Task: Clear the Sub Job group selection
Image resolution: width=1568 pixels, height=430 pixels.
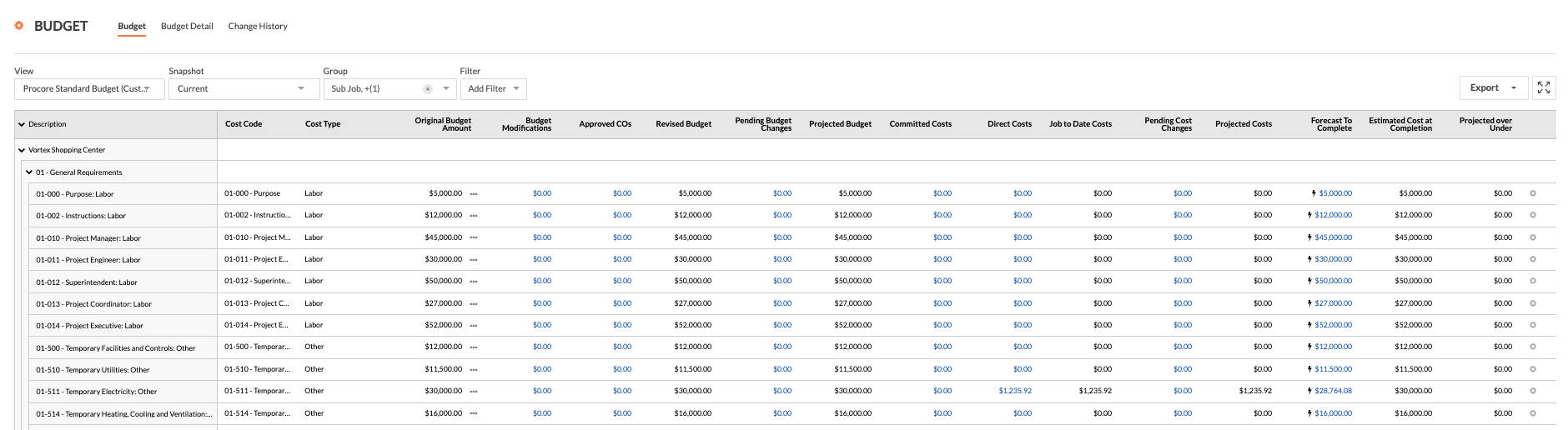Action: point(428,89)
